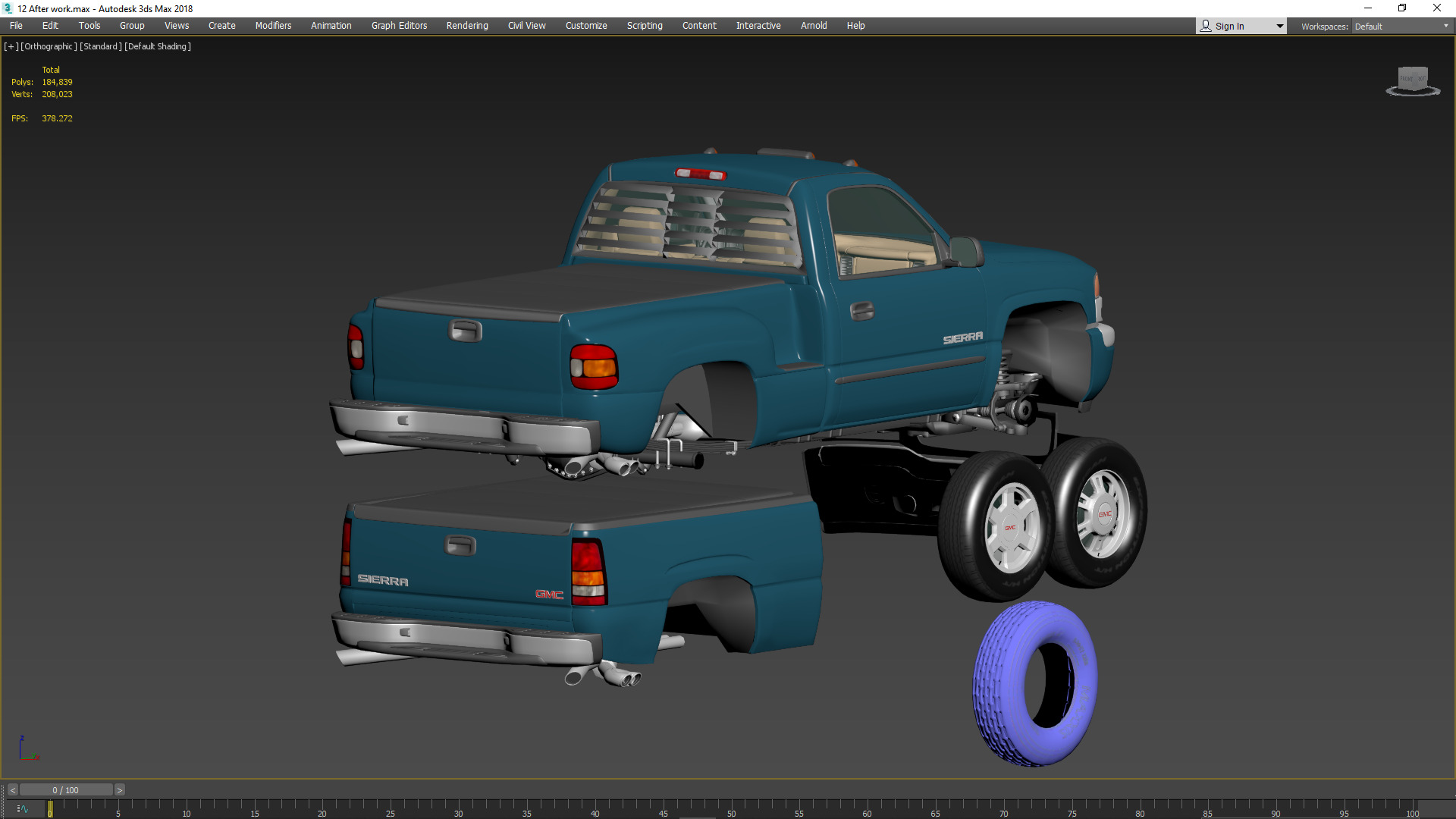
Task: Open the Graph Editors menu
Action: 399,26
